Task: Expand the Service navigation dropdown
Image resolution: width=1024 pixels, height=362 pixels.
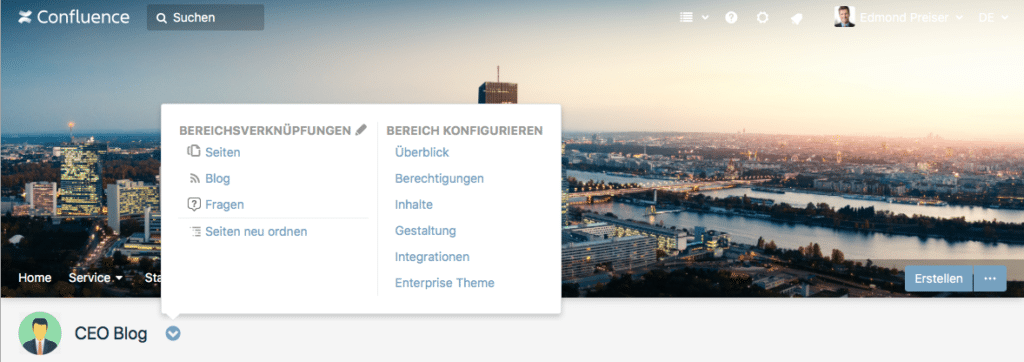Action: (96, 278)
